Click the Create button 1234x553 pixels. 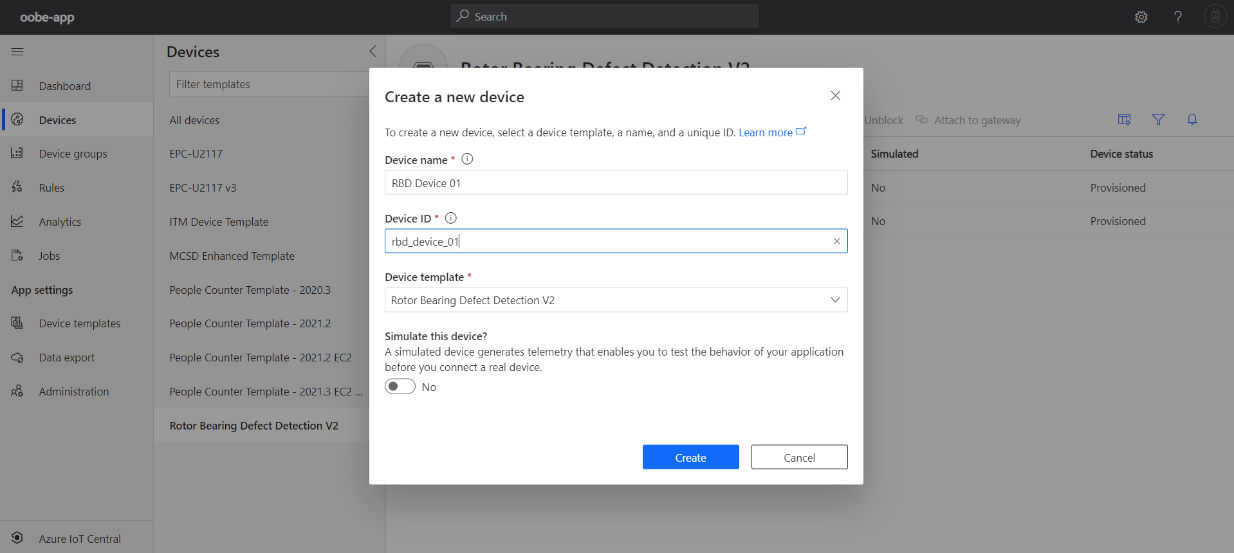691,457
